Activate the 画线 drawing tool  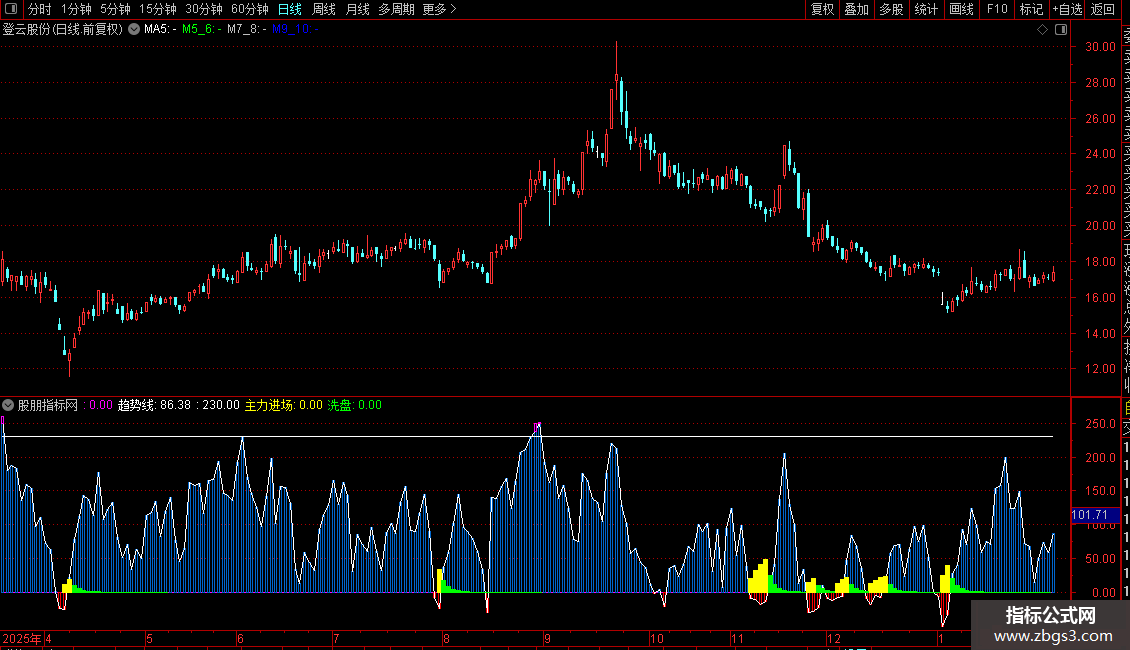coord(961,9)
